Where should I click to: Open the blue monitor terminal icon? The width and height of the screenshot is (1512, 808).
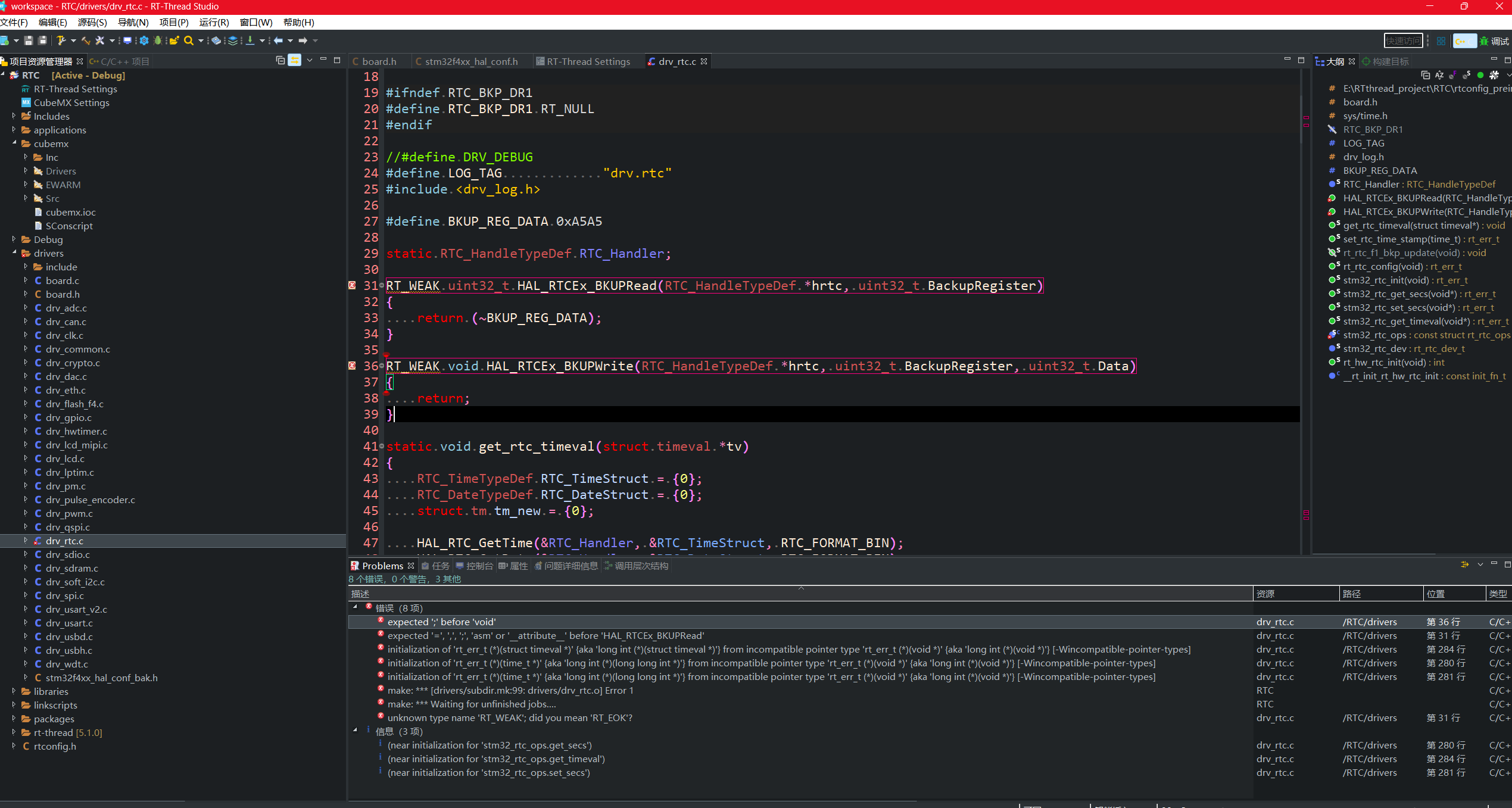click(x=127, y=40)
